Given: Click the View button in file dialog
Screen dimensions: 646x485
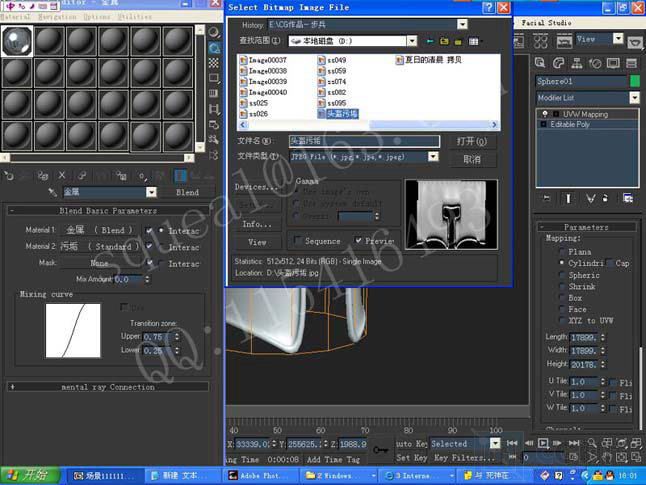Looking at the screenshot, I should [257, 242].
